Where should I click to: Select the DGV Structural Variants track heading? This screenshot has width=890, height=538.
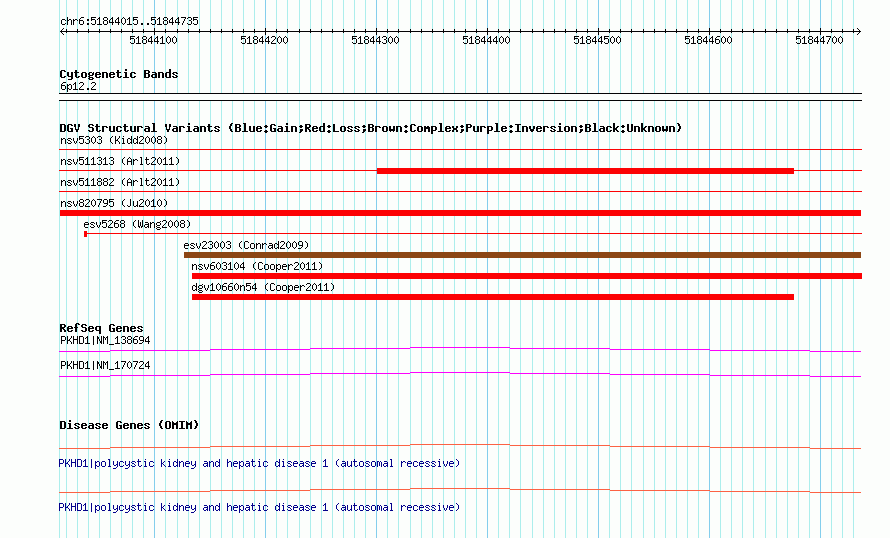371,128
